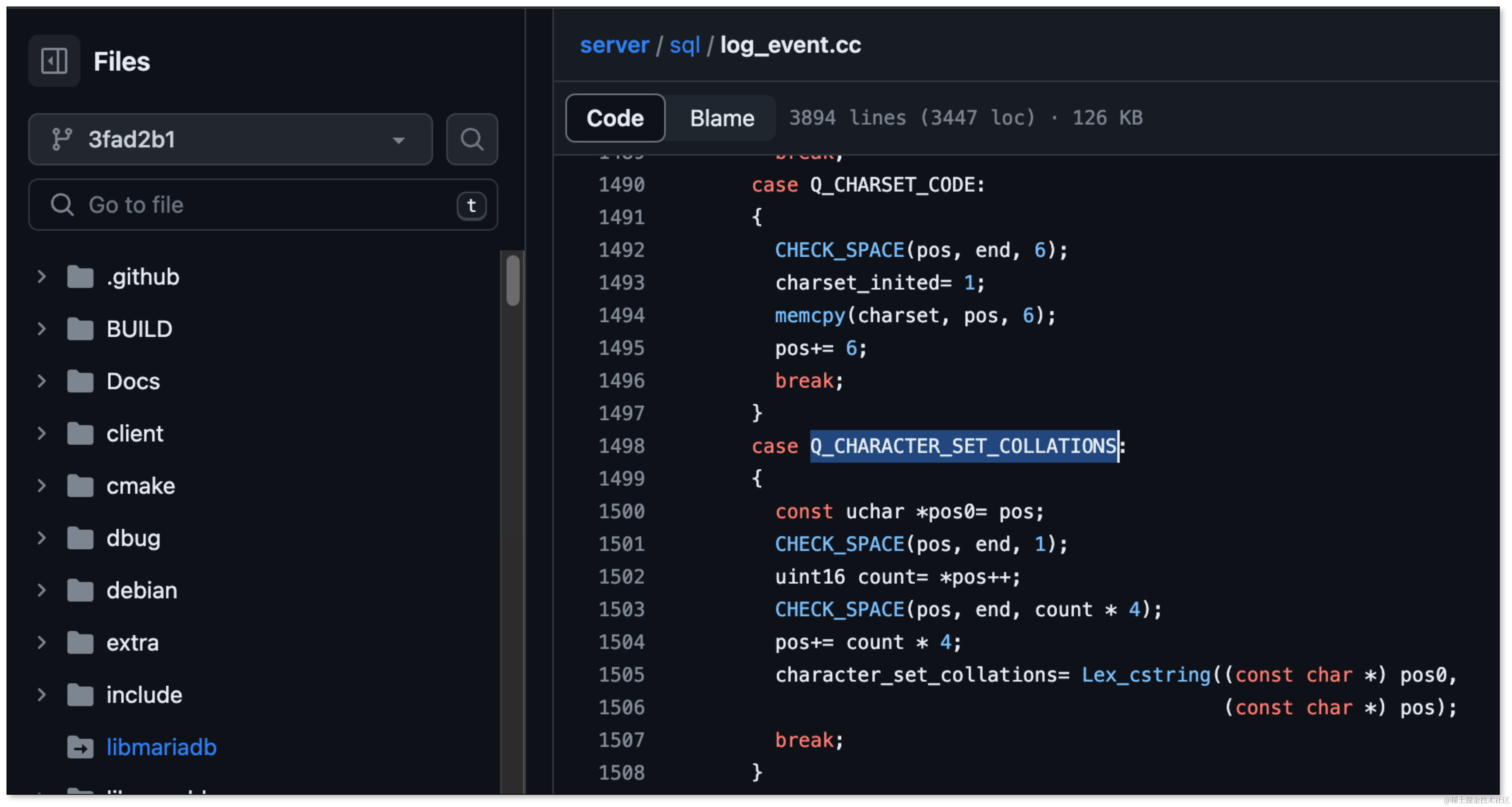Navigate to sql via breadcrumb
Screen dimensions: 1512x807
[x=685, y=45]
